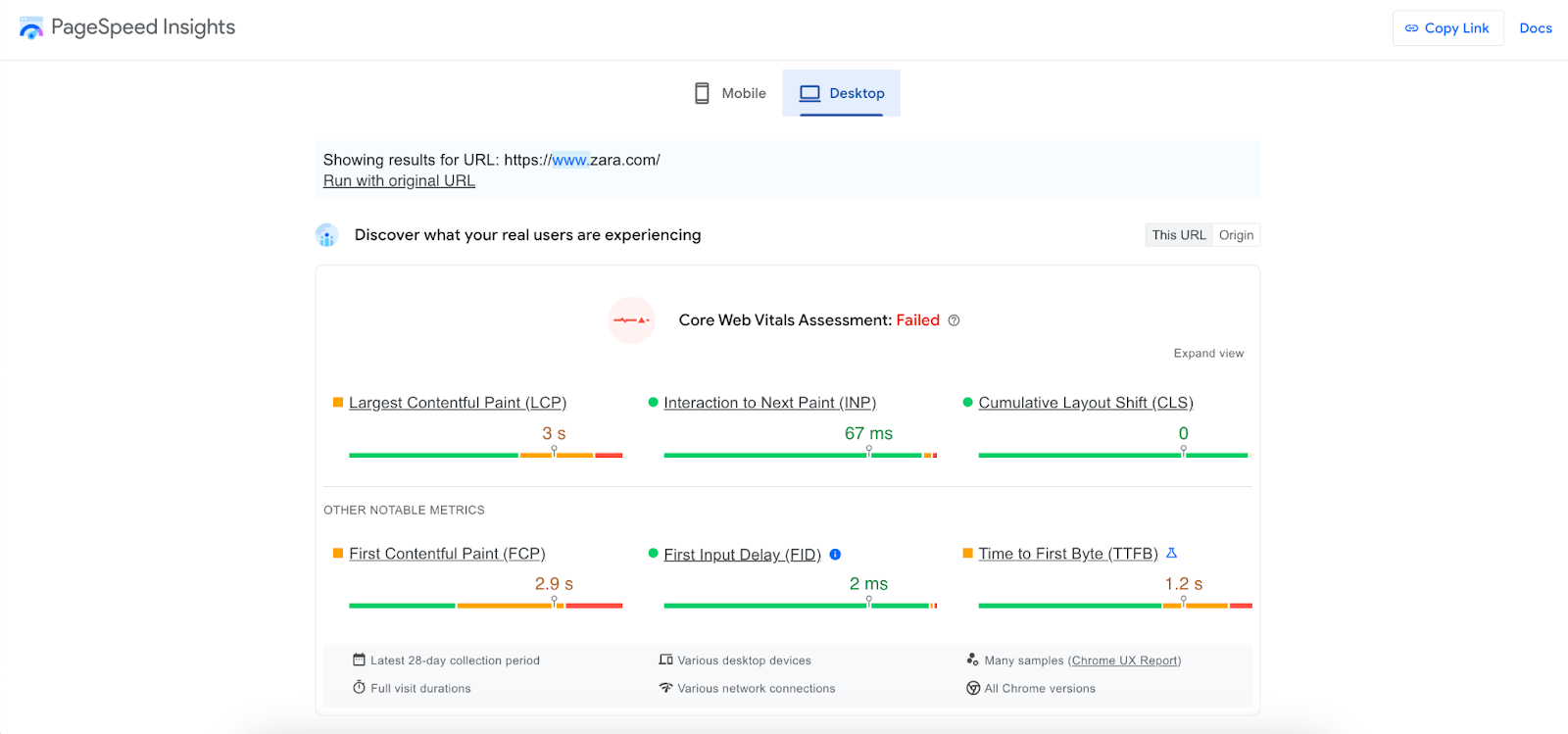Screen dimensions: 1568x734
Task: Click the blue info icon beside FID
Action: (835, 554)
